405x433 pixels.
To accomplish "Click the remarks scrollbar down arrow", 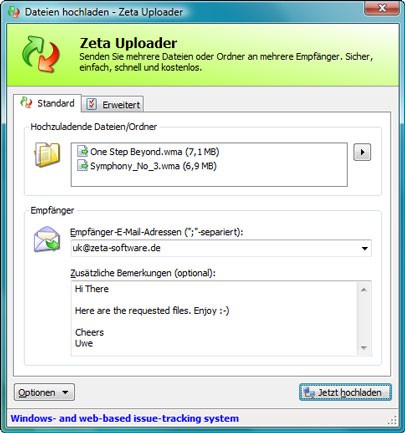I will 364,348.
